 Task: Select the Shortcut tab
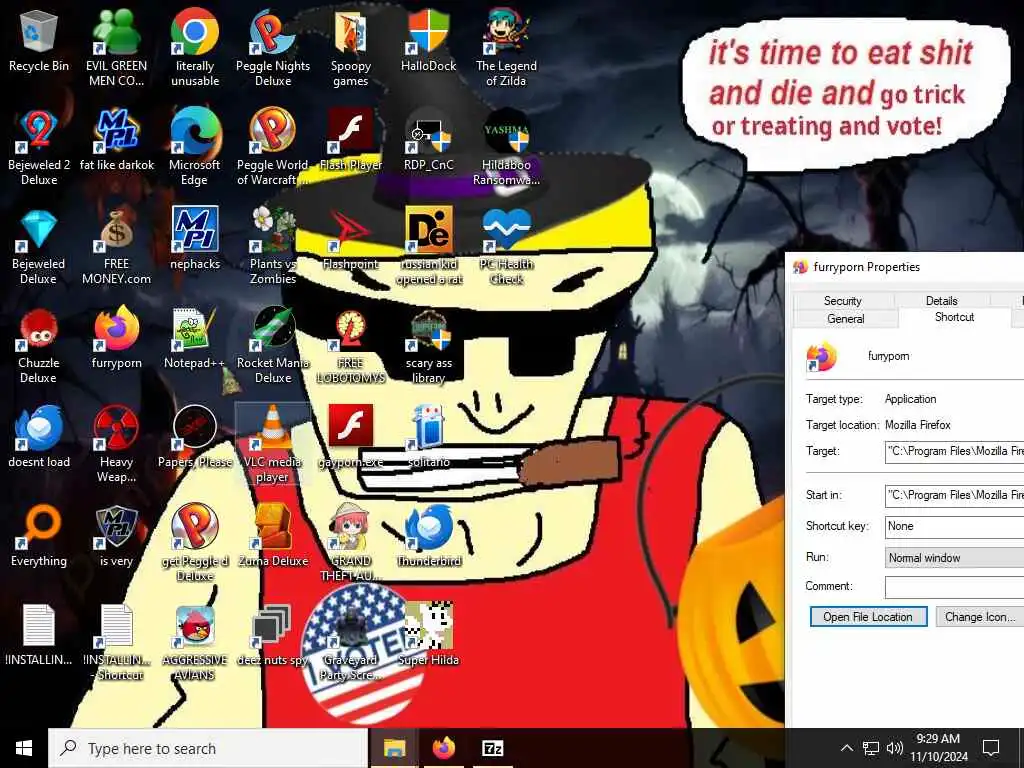(x=954, y=317)
